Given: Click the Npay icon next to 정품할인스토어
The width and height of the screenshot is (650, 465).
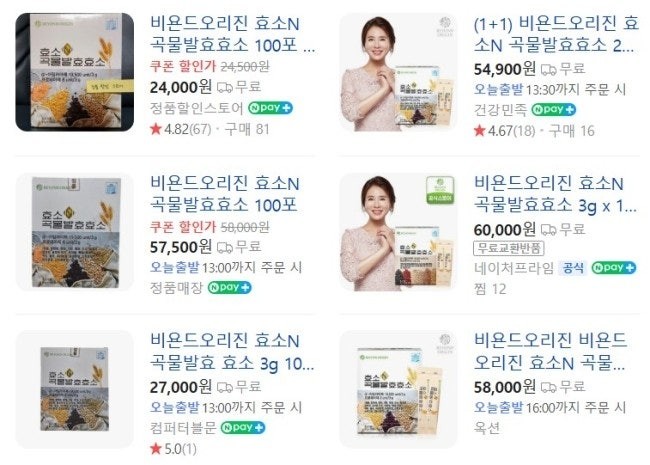Looking at the screenshot, I should coord(270,108).
